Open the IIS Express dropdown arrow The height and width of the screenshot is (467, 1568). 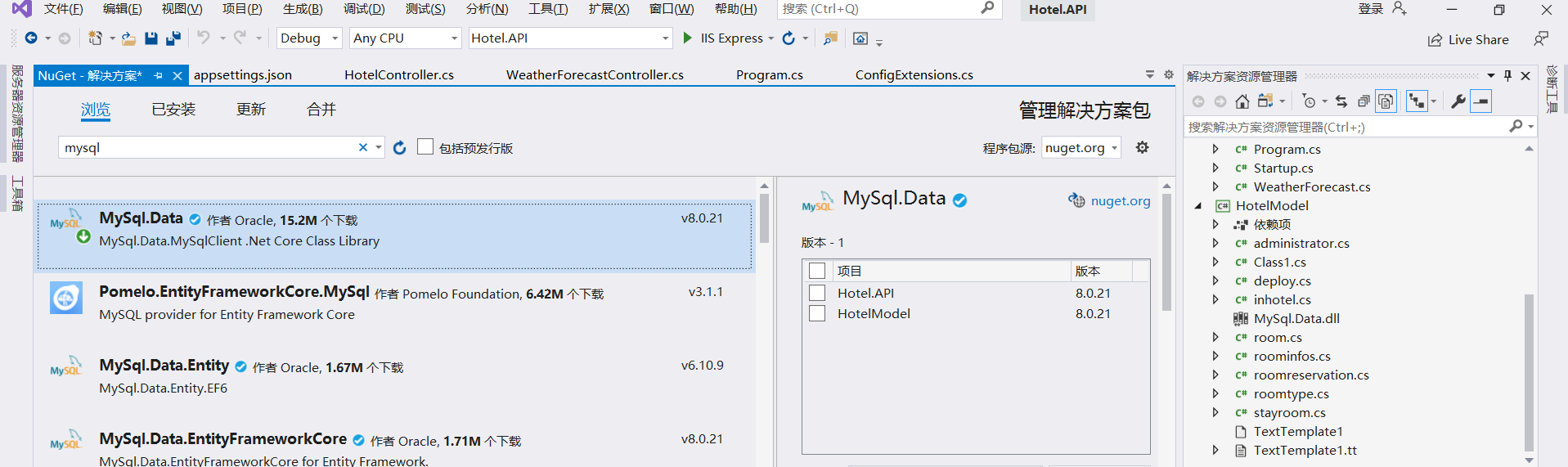coord(771,38)
